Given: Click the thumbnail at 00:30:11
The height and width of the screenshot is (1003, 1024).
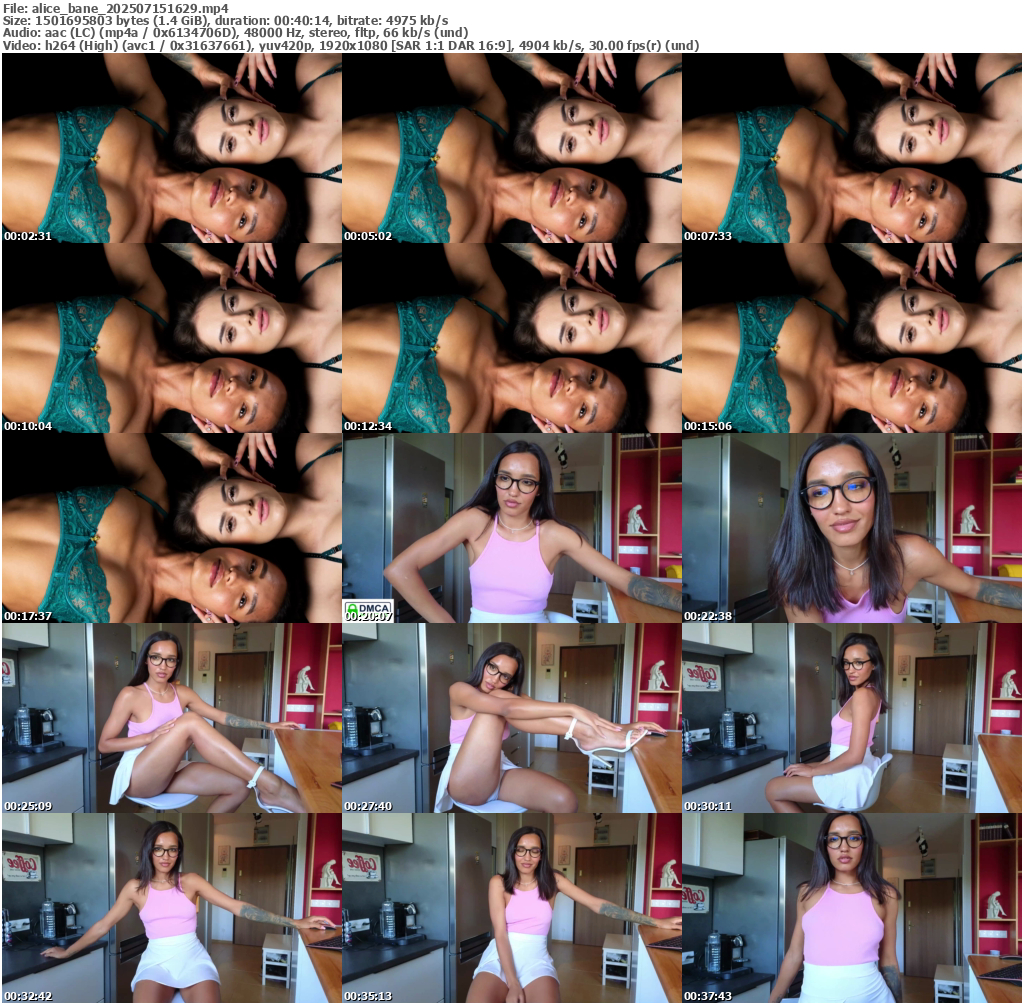Looking at the screenshot, I should pyautogui.click(x=851, y=718).
